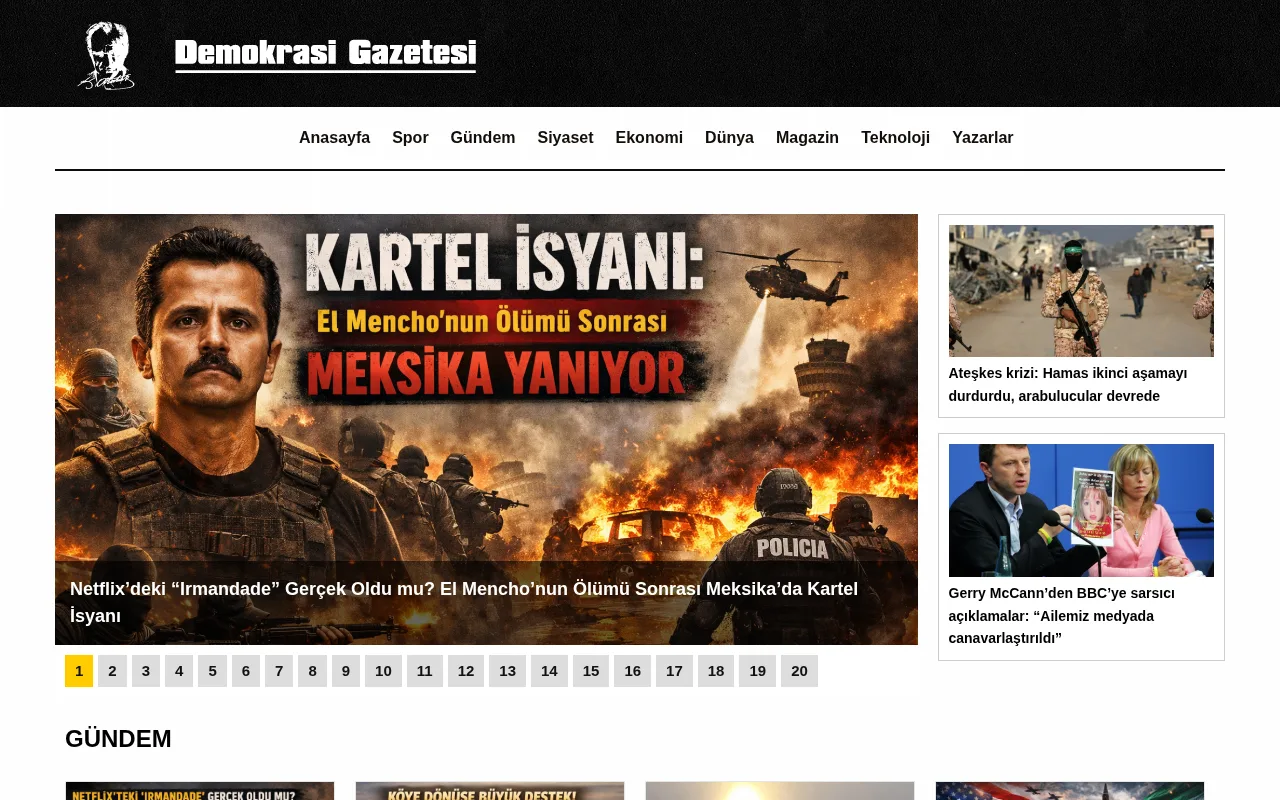This screenshot has height=800, width=1280.
Task: Open the Gerry McCann press conference image
Action: (x=1081, y=510)
